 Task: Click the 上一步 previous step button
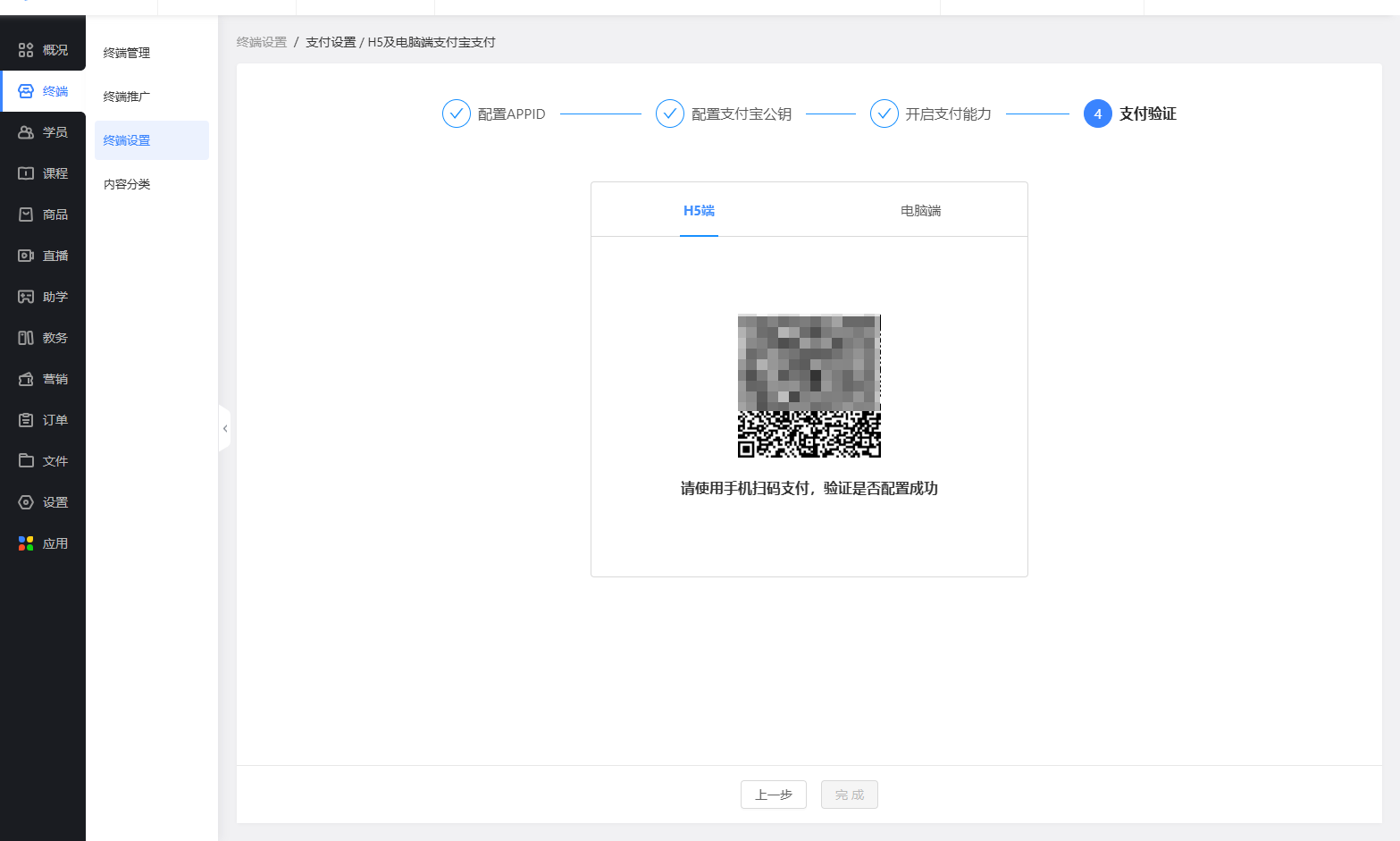pyautogui.click(x=774, y=795)
